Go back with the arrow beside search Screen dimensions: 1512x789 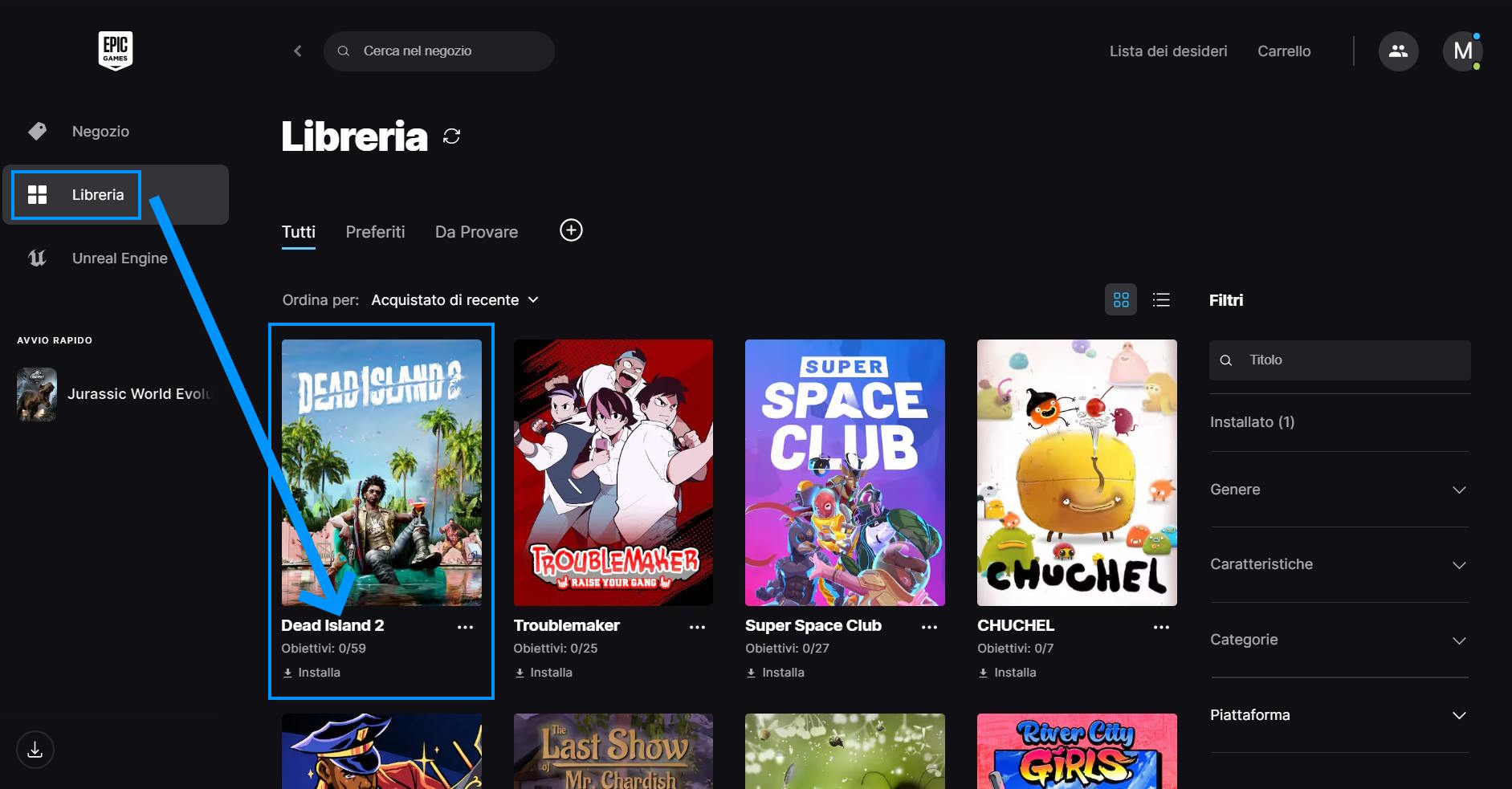[297, 51]
